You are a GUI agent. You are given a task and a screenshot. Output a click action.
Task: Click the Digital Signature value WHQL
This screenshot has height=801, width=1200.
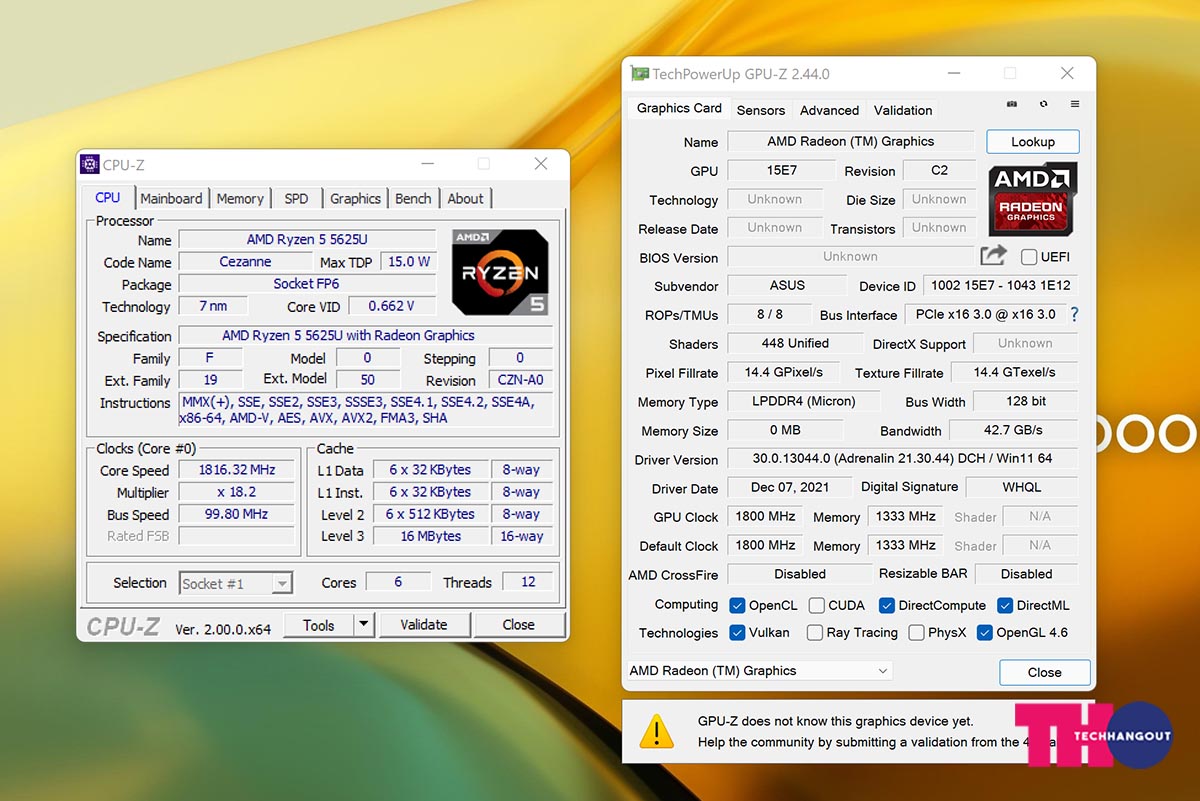click(1022, 487)
